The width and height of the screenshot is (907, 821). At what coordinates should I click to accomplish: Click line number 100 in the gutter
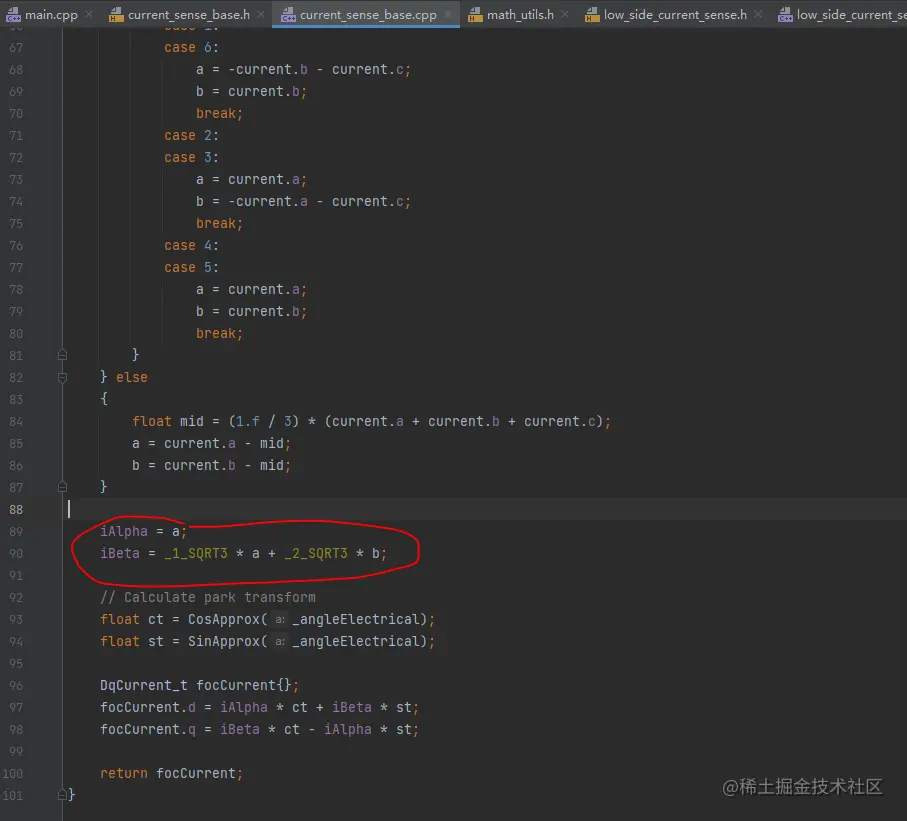click(x=12, y=774)
